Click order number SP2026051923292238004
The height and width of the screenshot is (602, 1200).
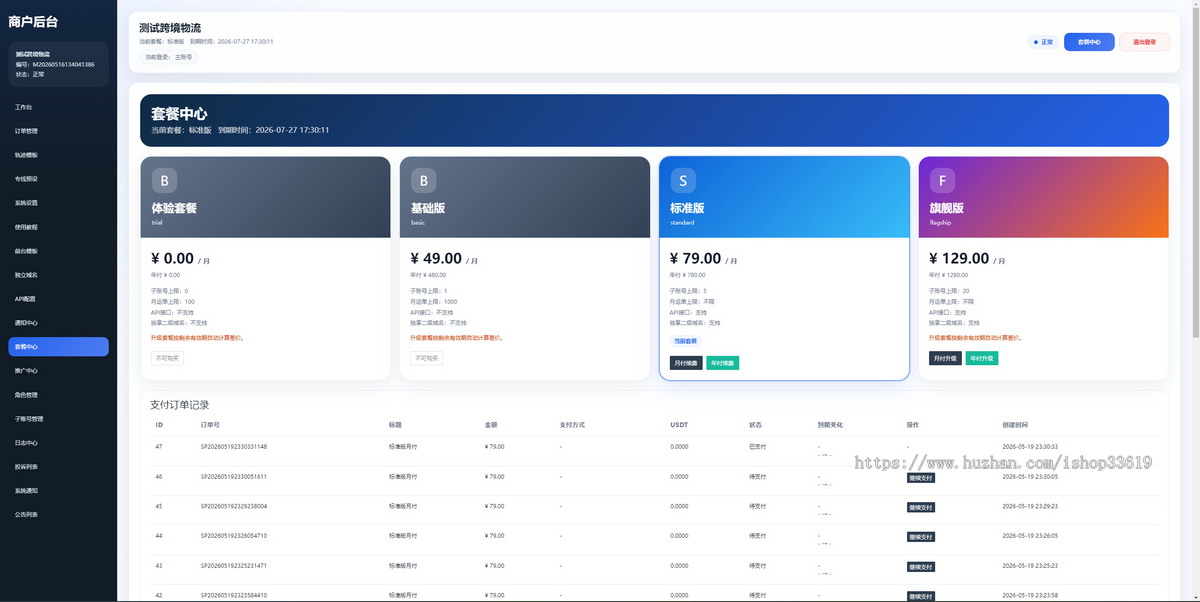[234, 506]
